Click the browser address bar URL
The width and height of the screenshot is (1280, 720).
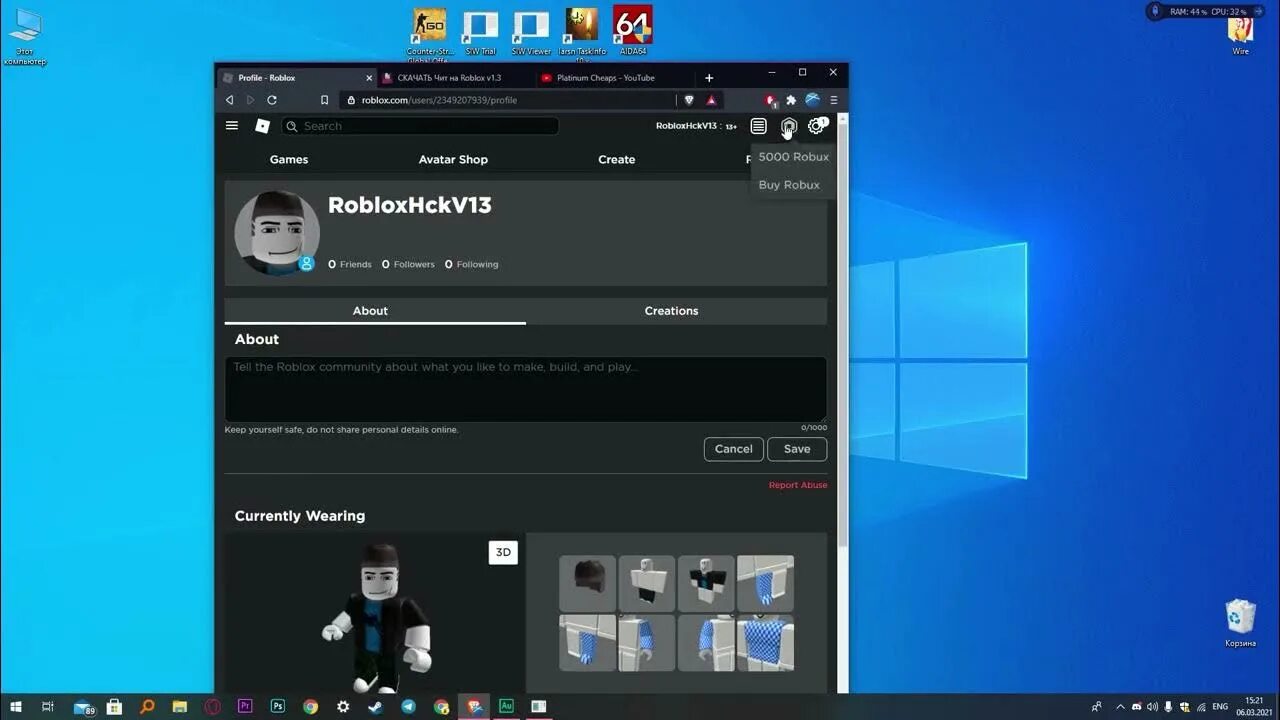click(439, 100)
